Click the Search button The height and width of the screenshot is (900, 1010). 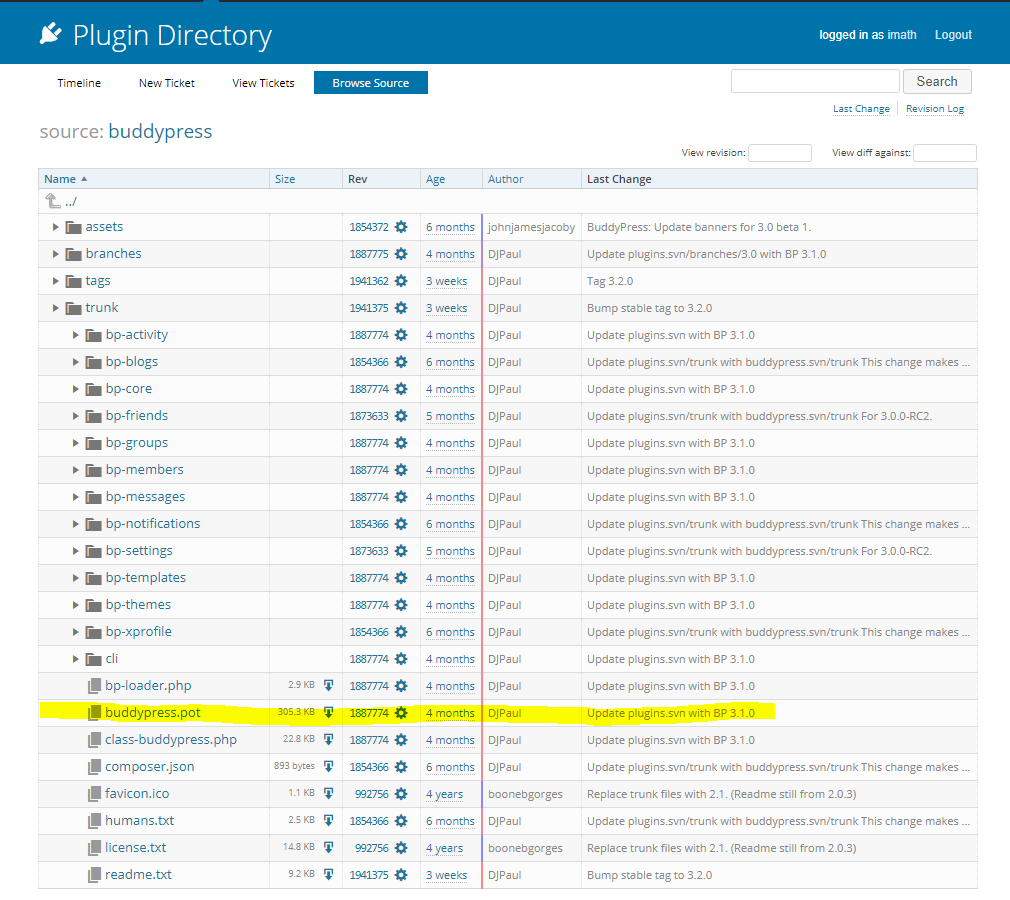tap(937, 82)
